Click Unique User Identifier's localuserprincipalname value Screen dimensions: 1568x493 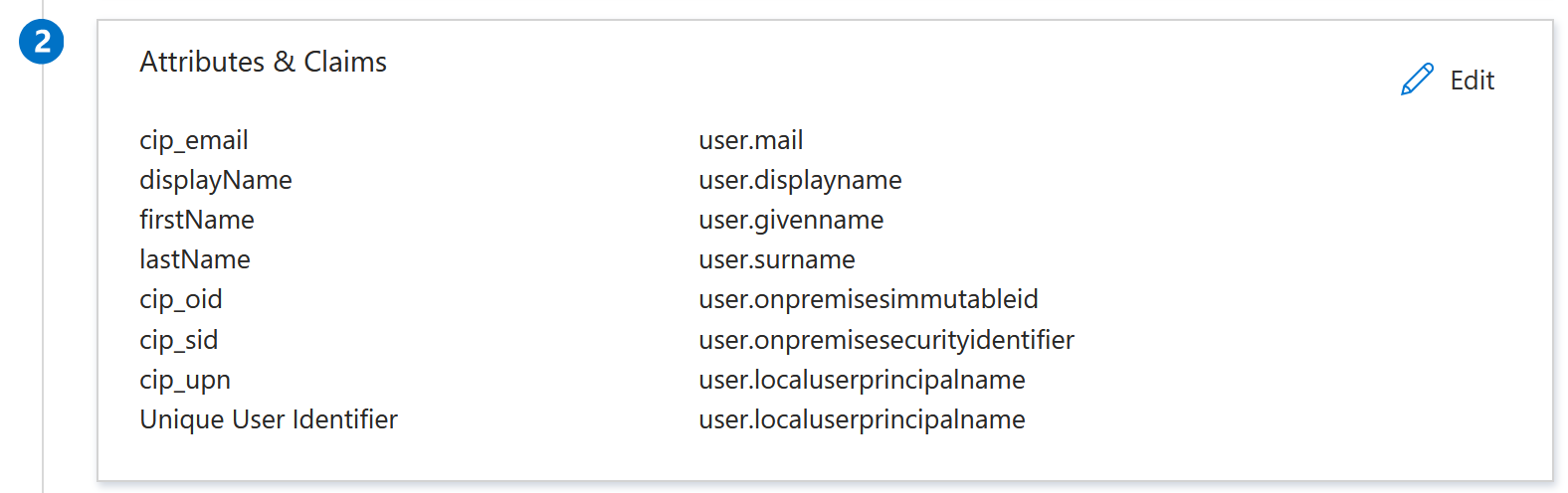[x=862, y=420]
